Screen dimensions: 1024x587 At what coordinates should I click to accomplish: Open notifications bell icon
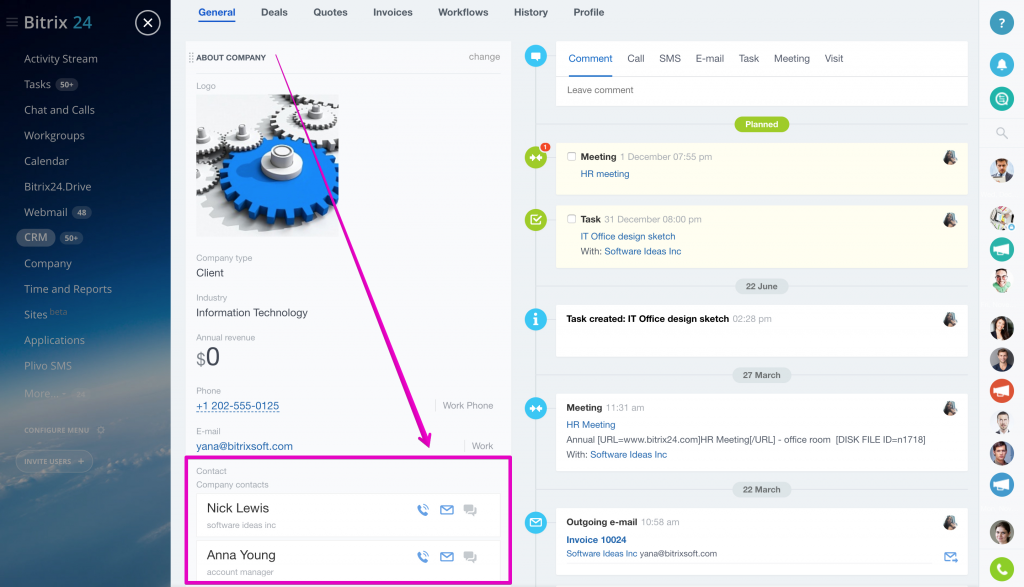coord(1001,64)
